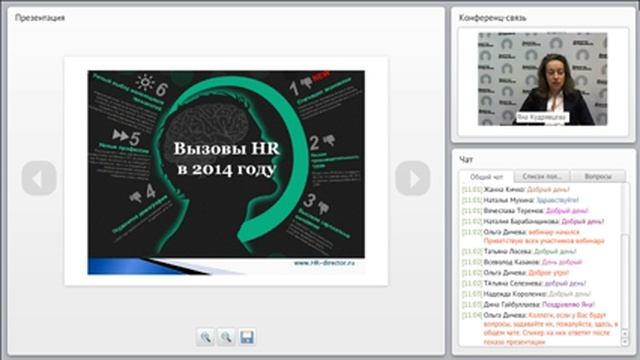Screen dimensions: 640x360
Task: Save the presentation using the floppy disk icon
Action: point(247,337)
